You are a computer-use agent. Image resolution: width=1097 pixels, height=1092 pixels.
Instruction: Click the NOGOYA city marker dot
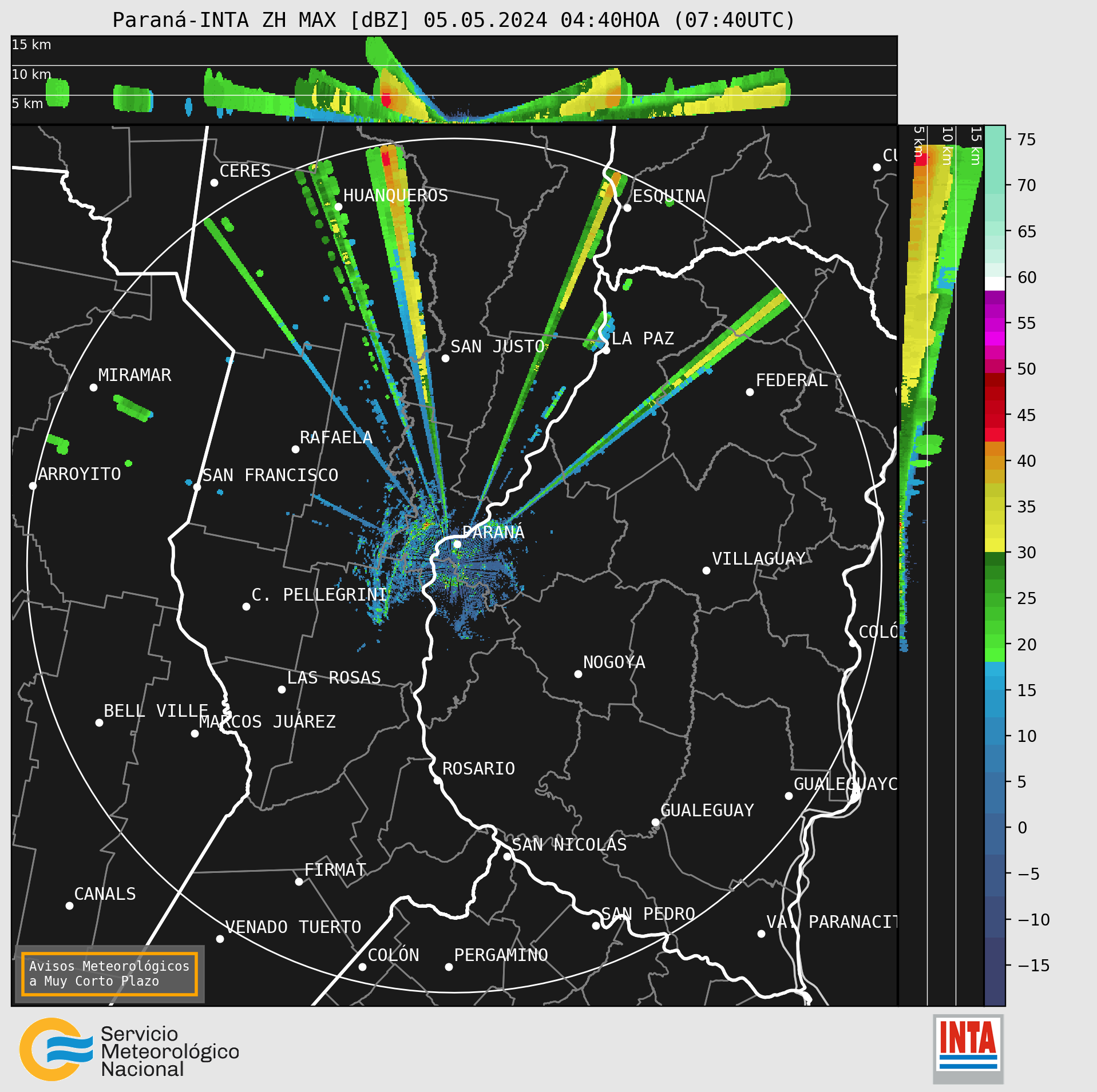pyautogui.click(x=578, y=674)
